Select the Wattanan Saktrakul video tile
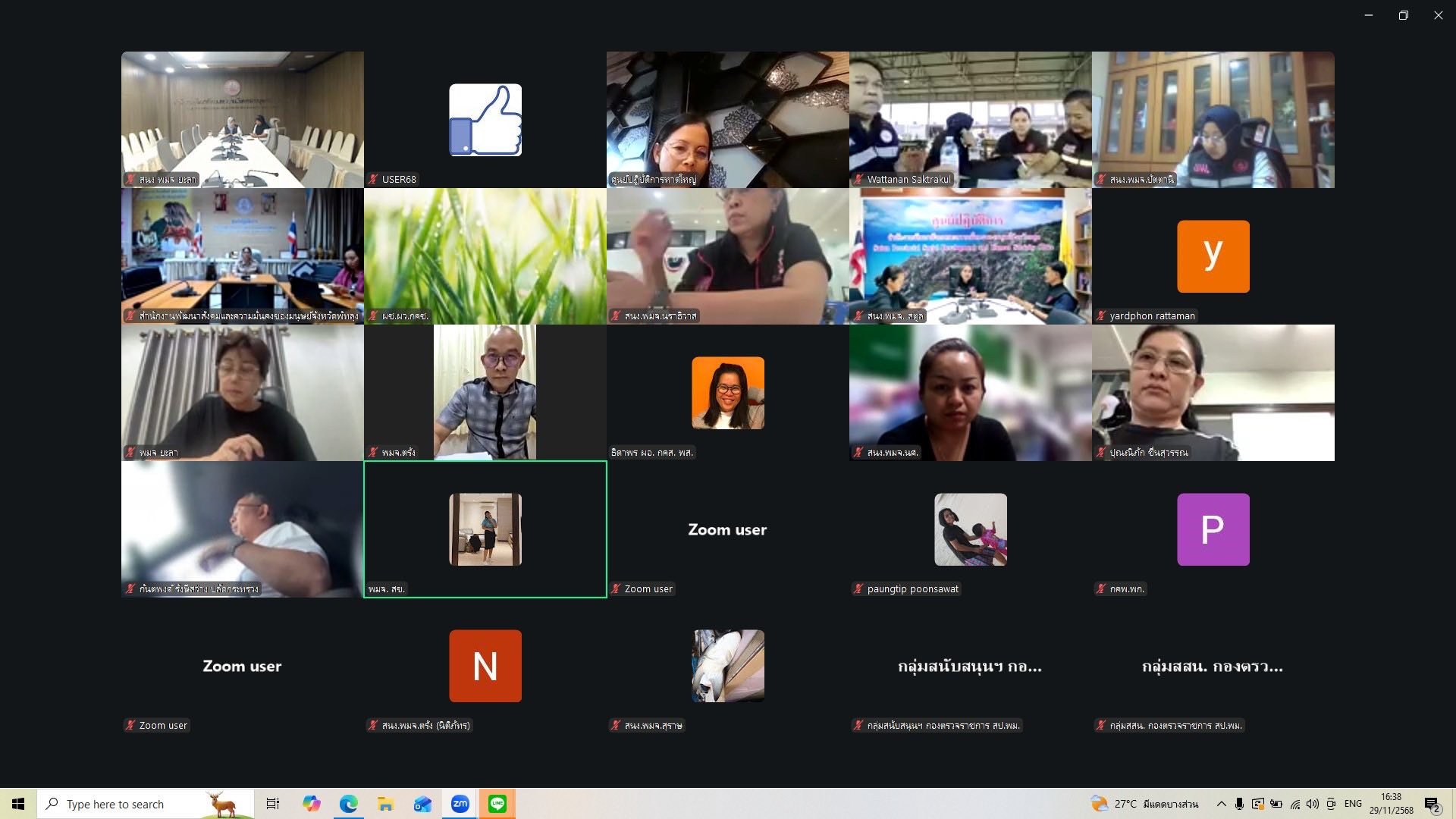Image resolution: width=1456 pixels, height=819 pixels. (970, 120)
